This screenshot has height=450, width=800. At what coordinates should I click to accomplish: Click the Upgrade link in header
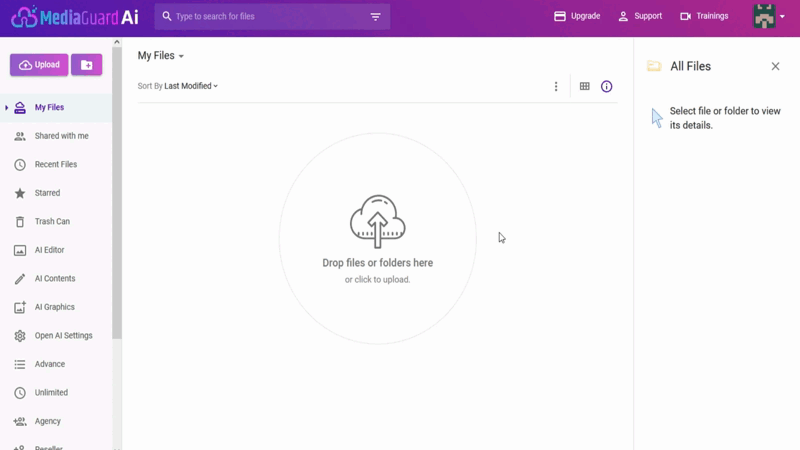coord(577,16)
